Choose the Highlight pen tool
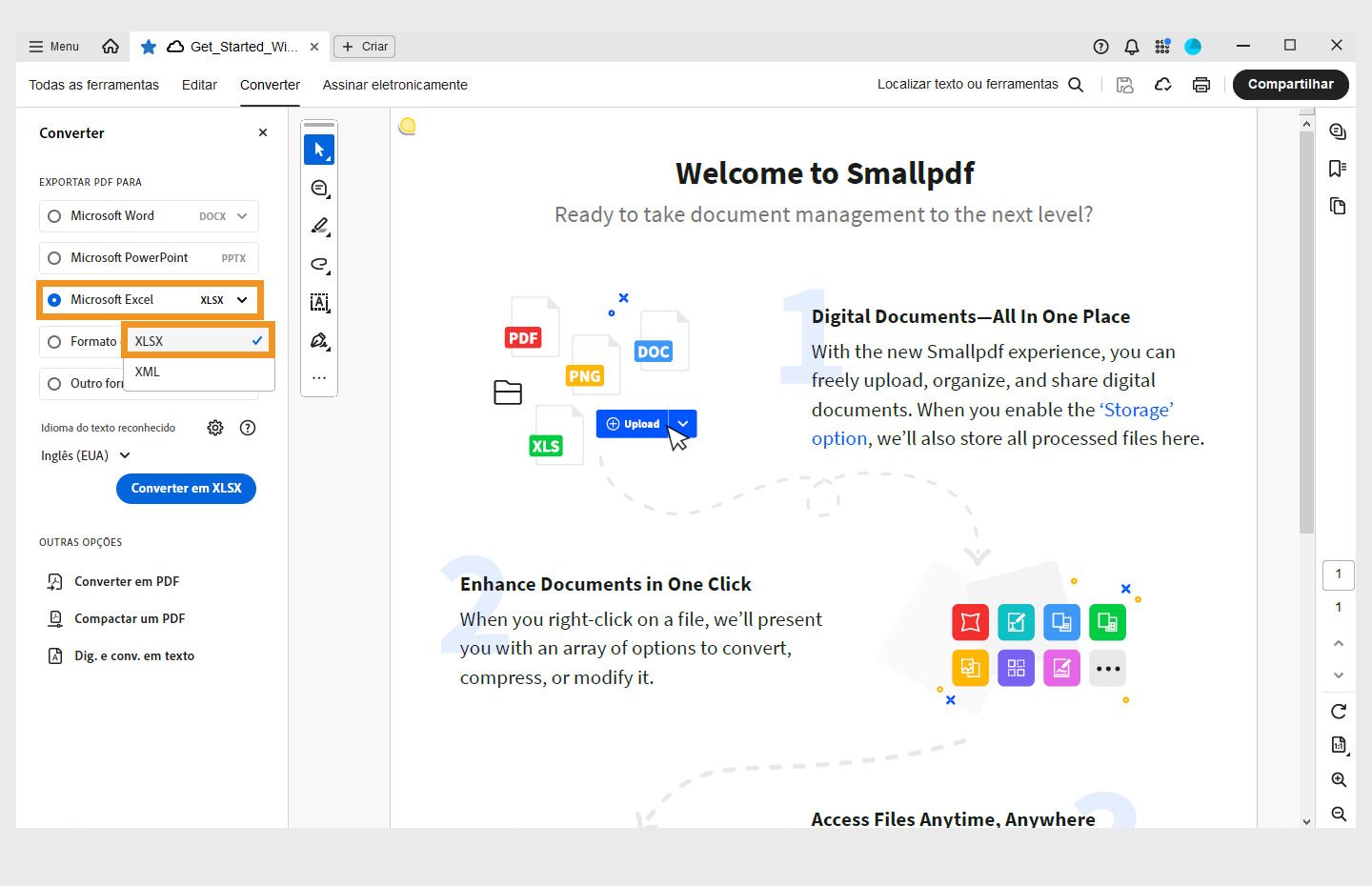 coord(319,226)
